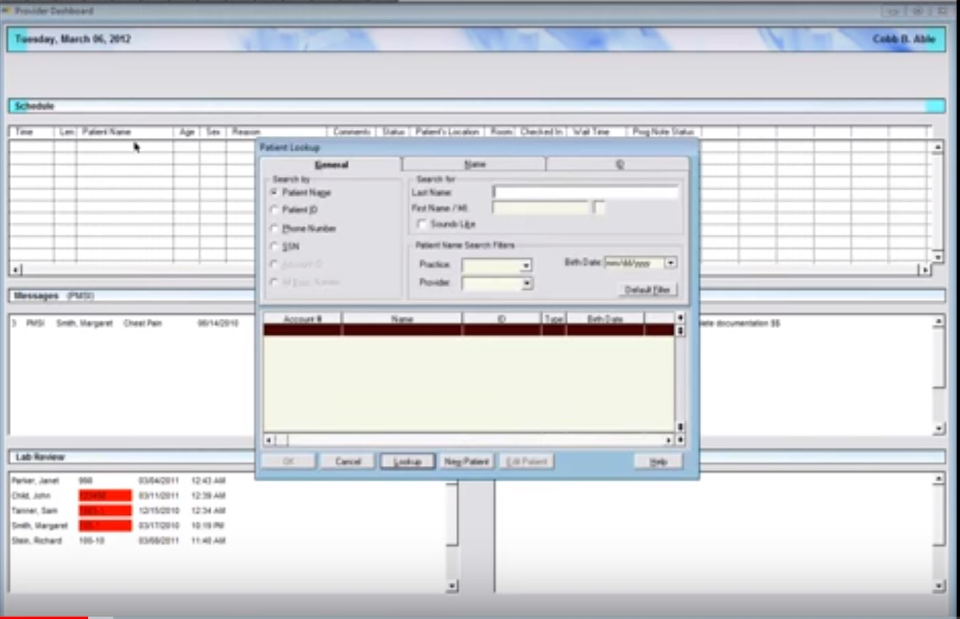Click the First Name input field
The height and width of the screenshot is (619, 960).
click(x=541, y=208)
